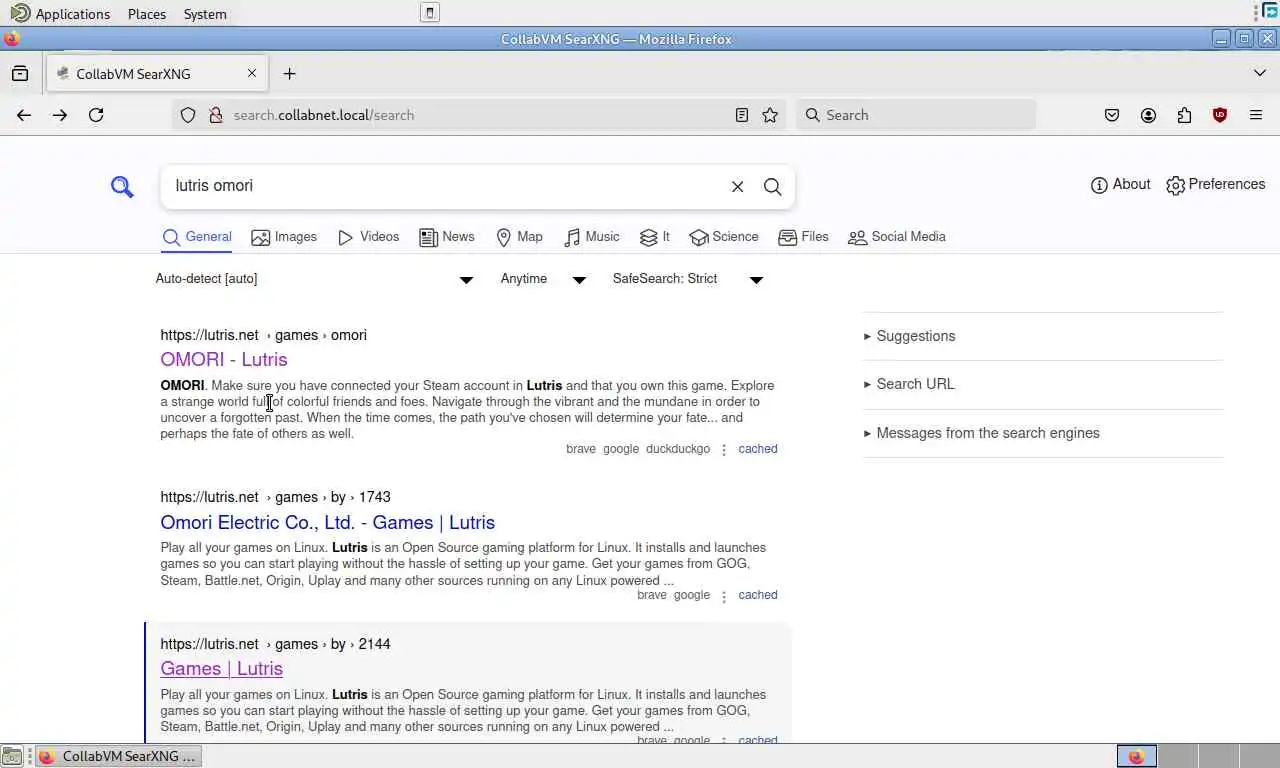Close the CollabVM SearXNG tab
Viewport: 1280px width, 768px height.
coord(252,73)
